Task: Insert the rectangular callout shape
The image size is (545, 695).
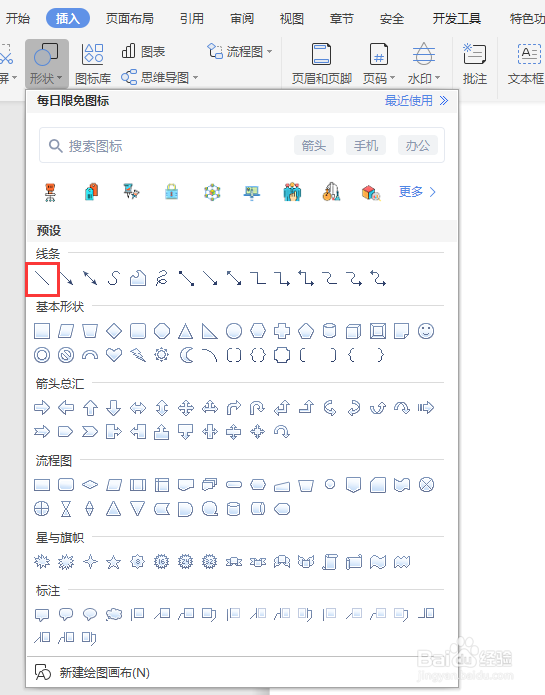Action: (42, 615)
